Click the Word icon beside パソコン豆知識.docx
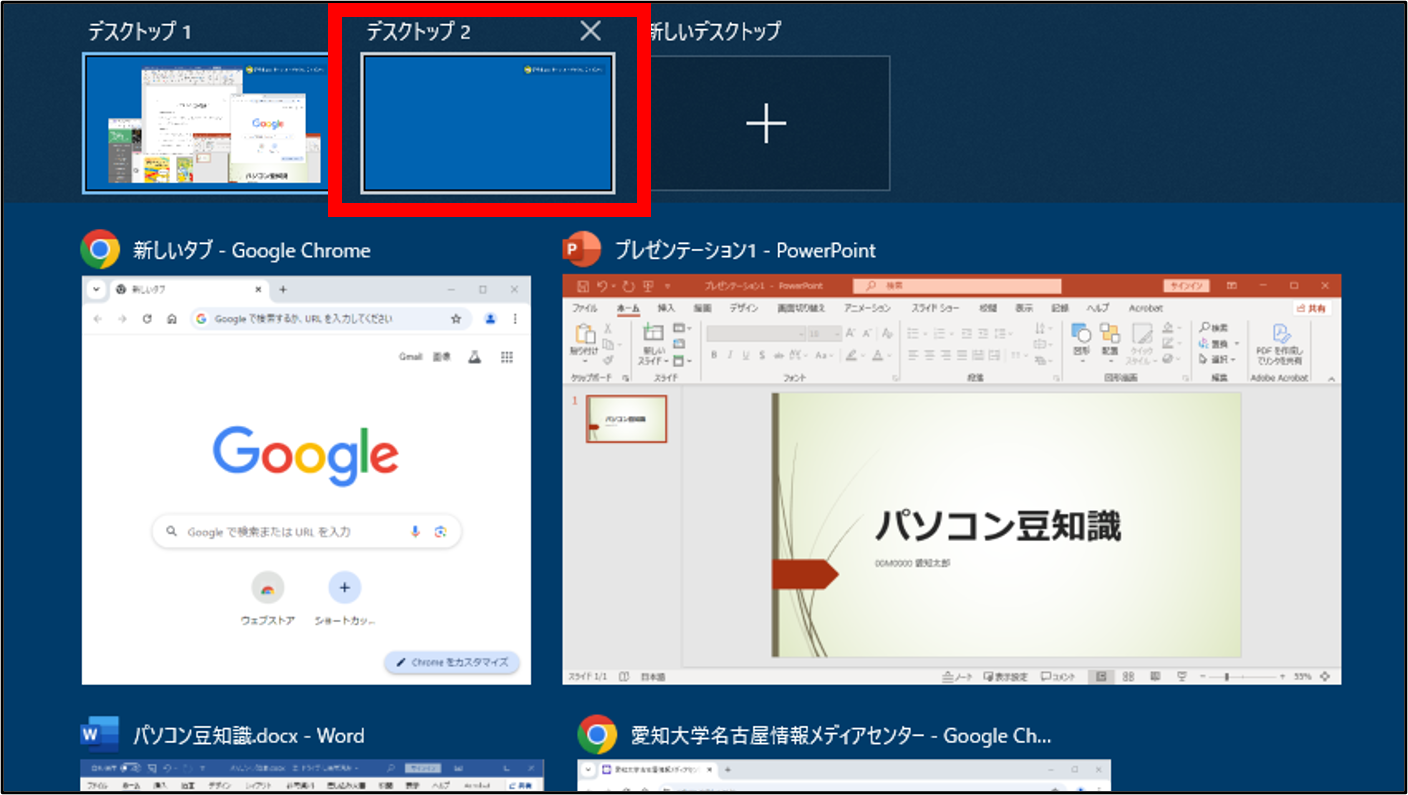The width and height of the screenshot is (1408, 795). pos(100,735)
